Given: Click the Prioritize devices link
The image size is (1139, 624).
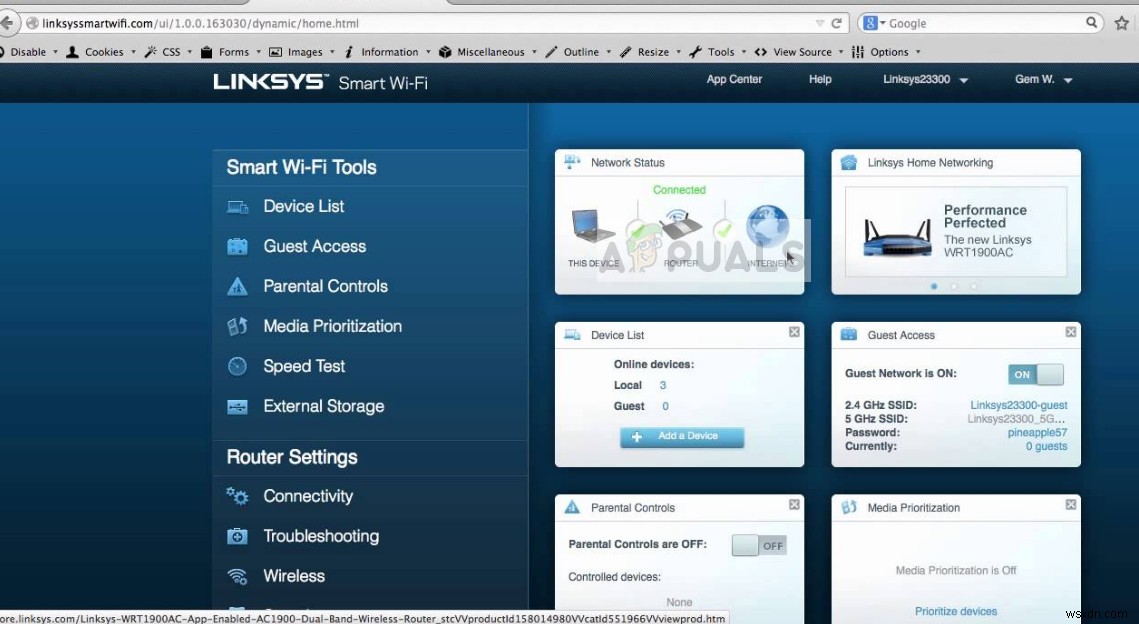Looking at the screenshot, I should [956, 611].
